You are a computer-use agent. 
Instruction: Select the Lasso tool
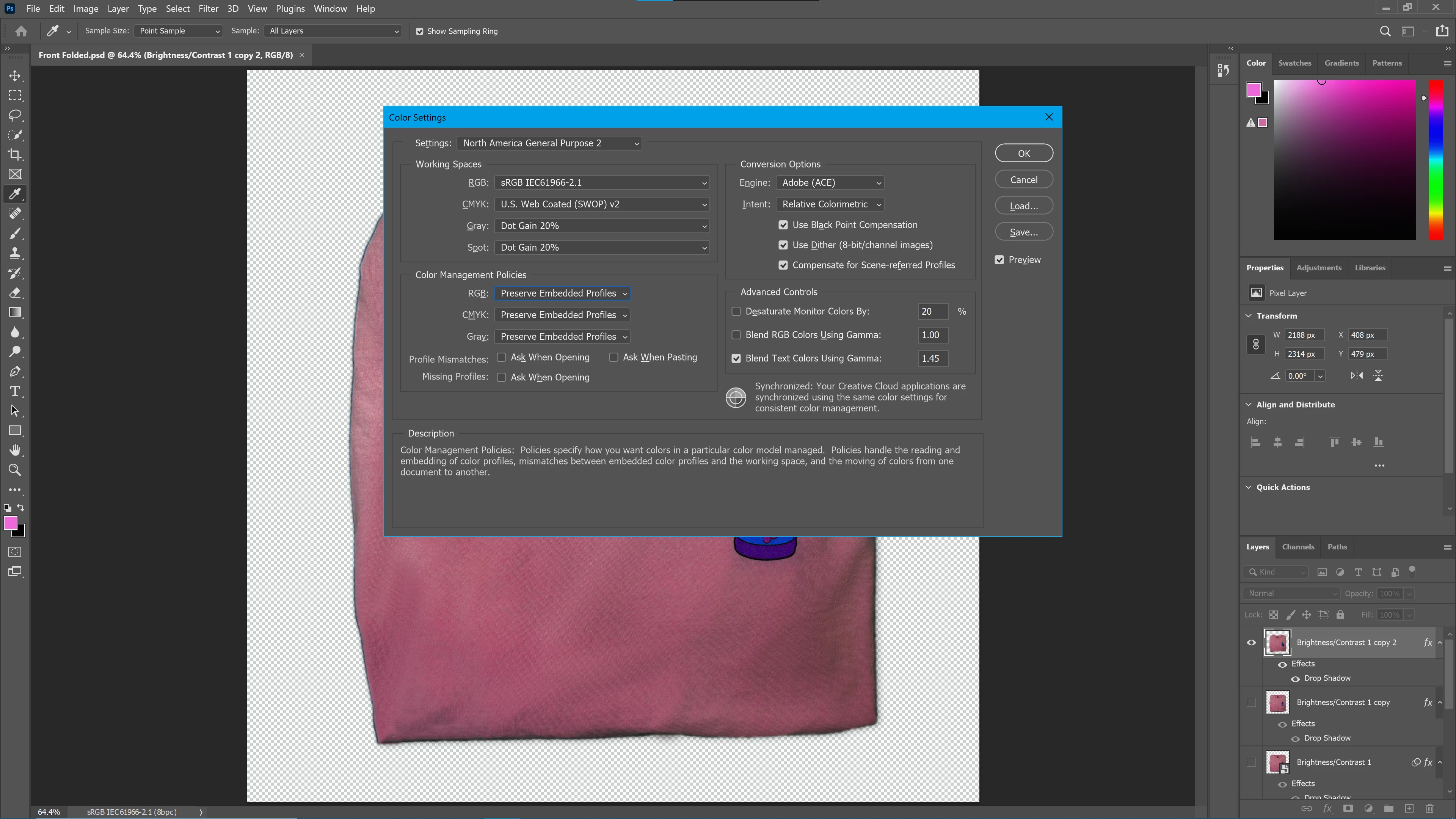(x=15, y=115)
